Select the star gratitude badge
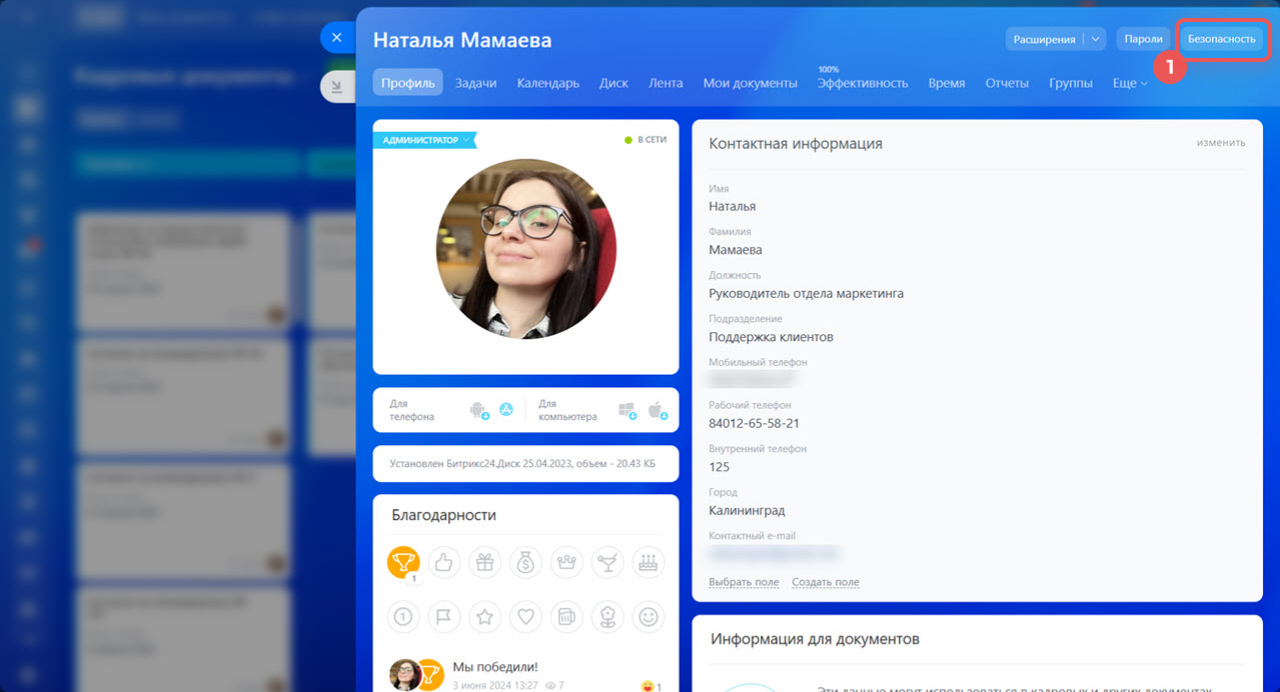Image resolution: width=1280 pixels, height=692 pixels. [x=485, y=617]
